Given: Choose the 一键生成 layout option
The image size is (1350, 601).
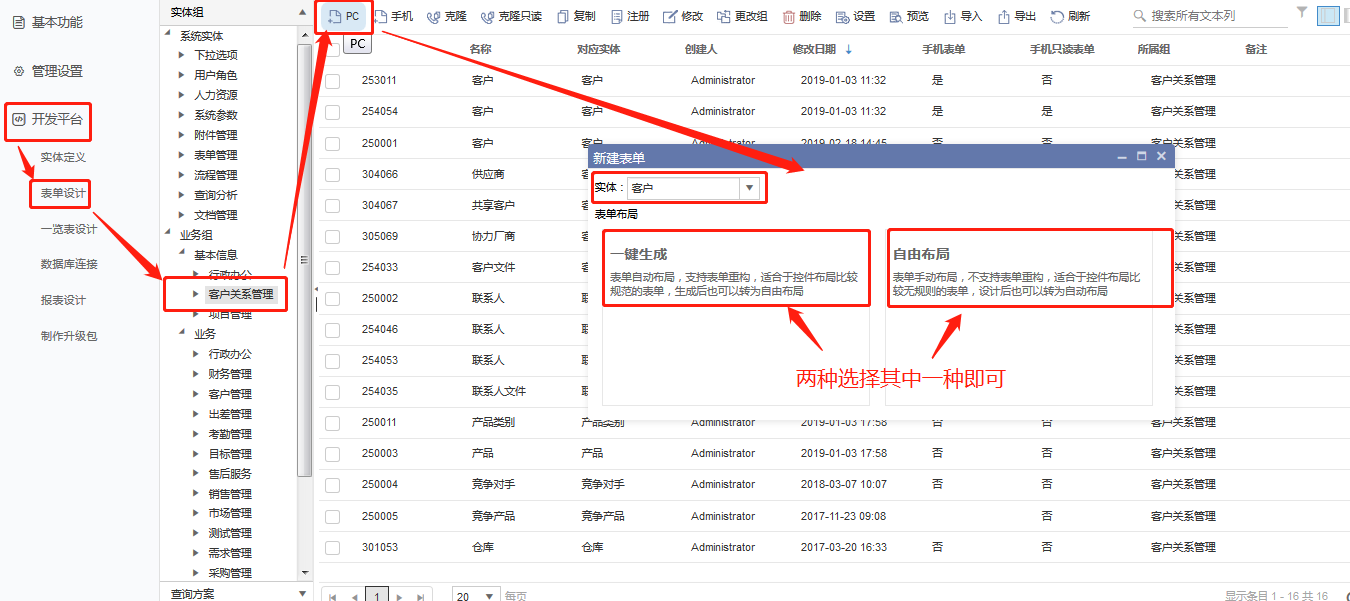Looking at the screenshot, I should coord(736,268).
